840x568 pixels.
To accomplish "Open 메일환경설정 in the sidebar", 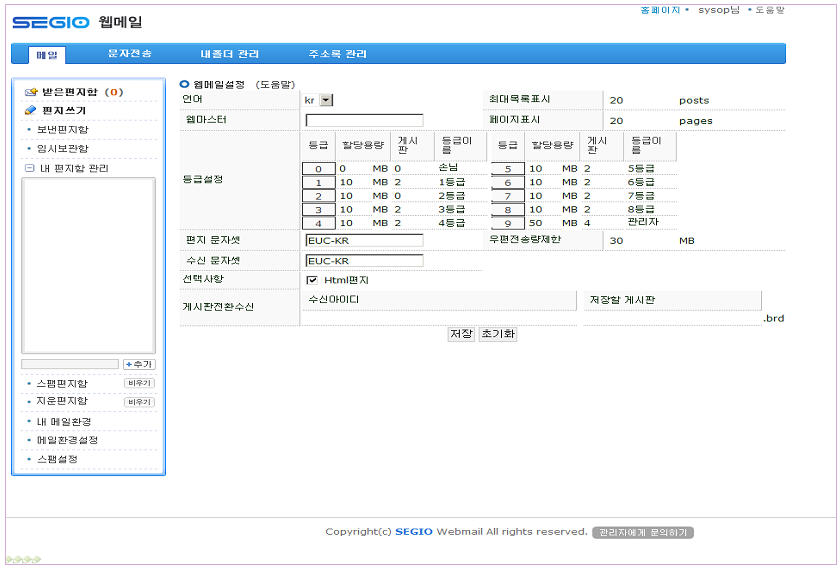I will coord(67,440).
